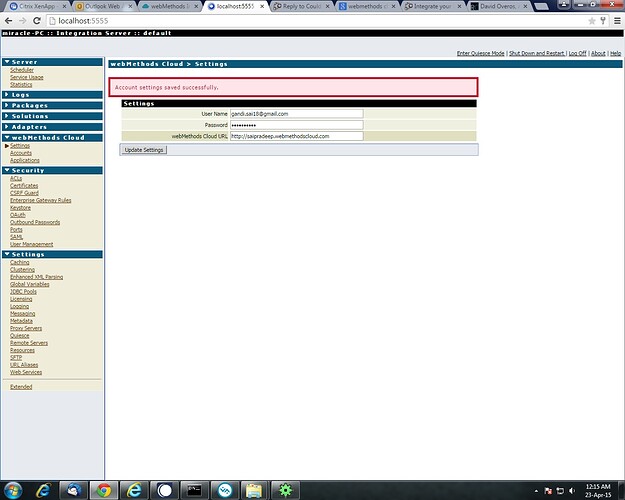Viewport: 625px width, 500px height.
Task: Open Scheduler under Server
Action: [x=22, y=70]
